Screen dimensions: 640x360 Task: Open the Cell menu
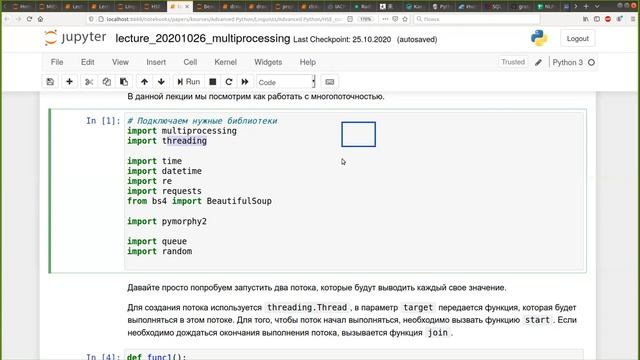pos(190,62)
